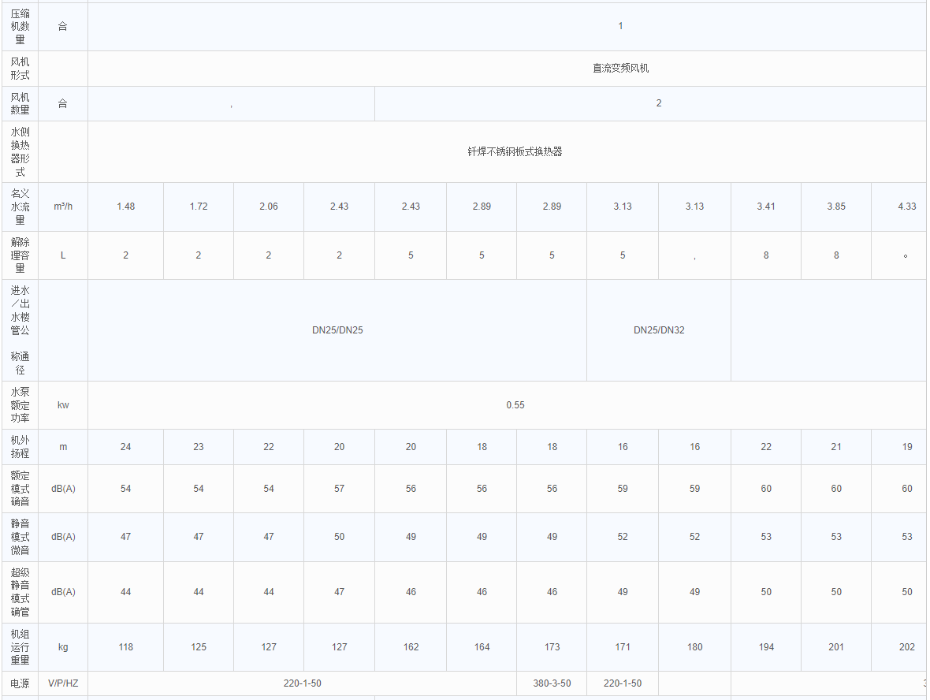Select the 380-3-50 power supply cell

552,683
